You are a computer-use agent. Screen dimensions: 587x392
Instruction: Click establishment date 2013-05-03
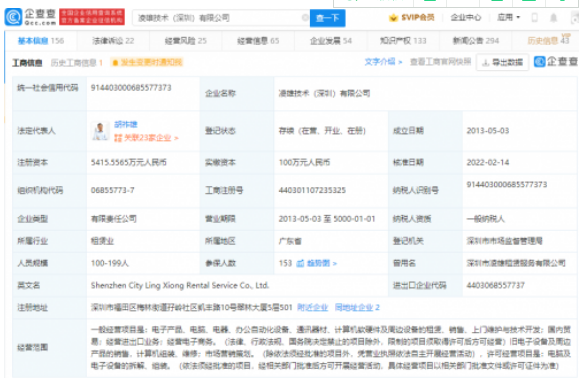(x=488, y=131)
